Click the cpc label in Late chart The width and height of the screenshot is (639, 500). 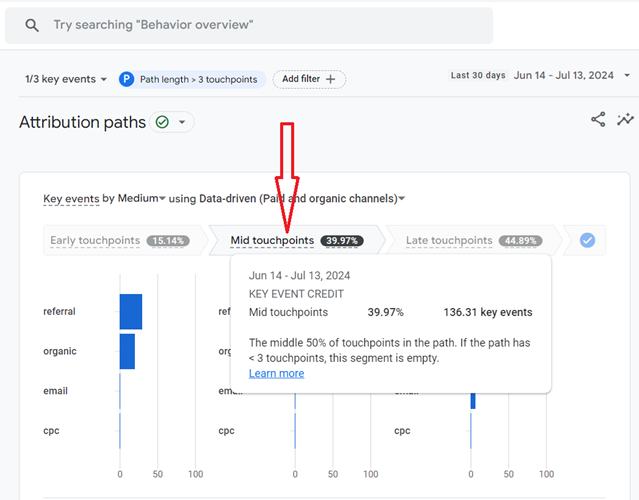[402, 431]
